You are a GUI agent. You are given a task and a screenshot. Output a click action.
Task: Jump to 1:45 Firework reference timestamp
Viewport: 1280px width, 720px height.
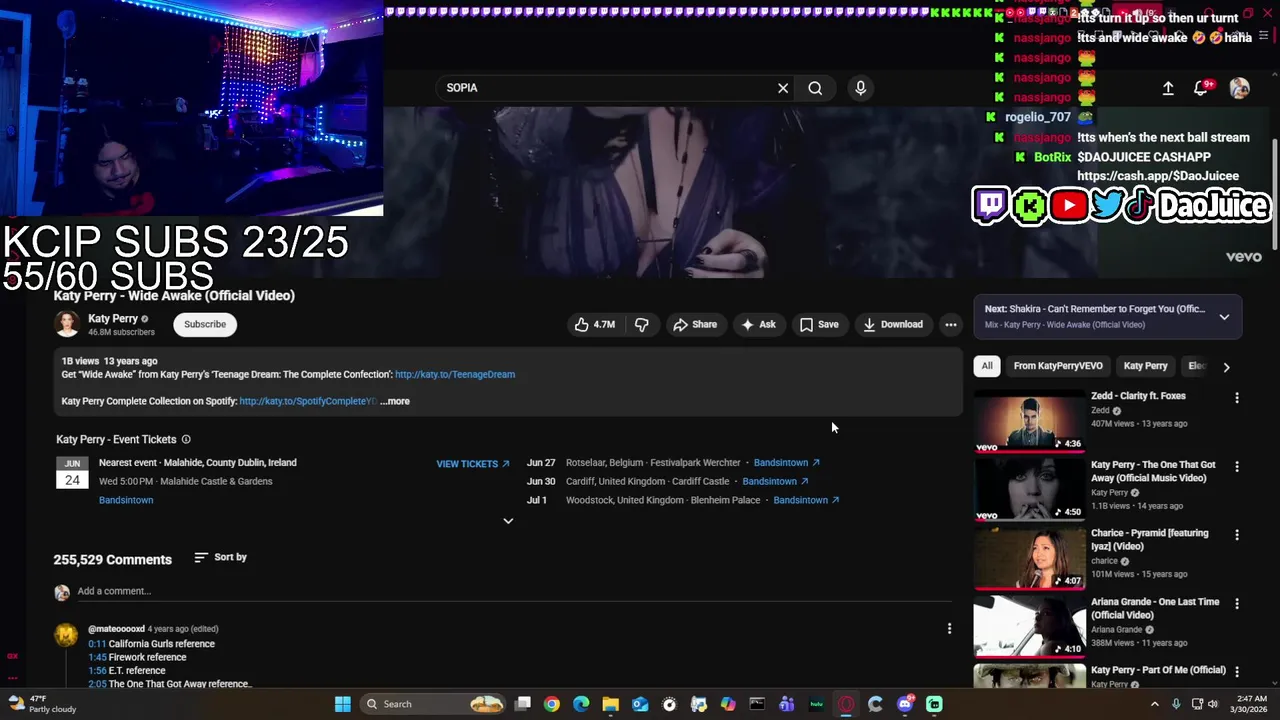(x=97, y=657)
